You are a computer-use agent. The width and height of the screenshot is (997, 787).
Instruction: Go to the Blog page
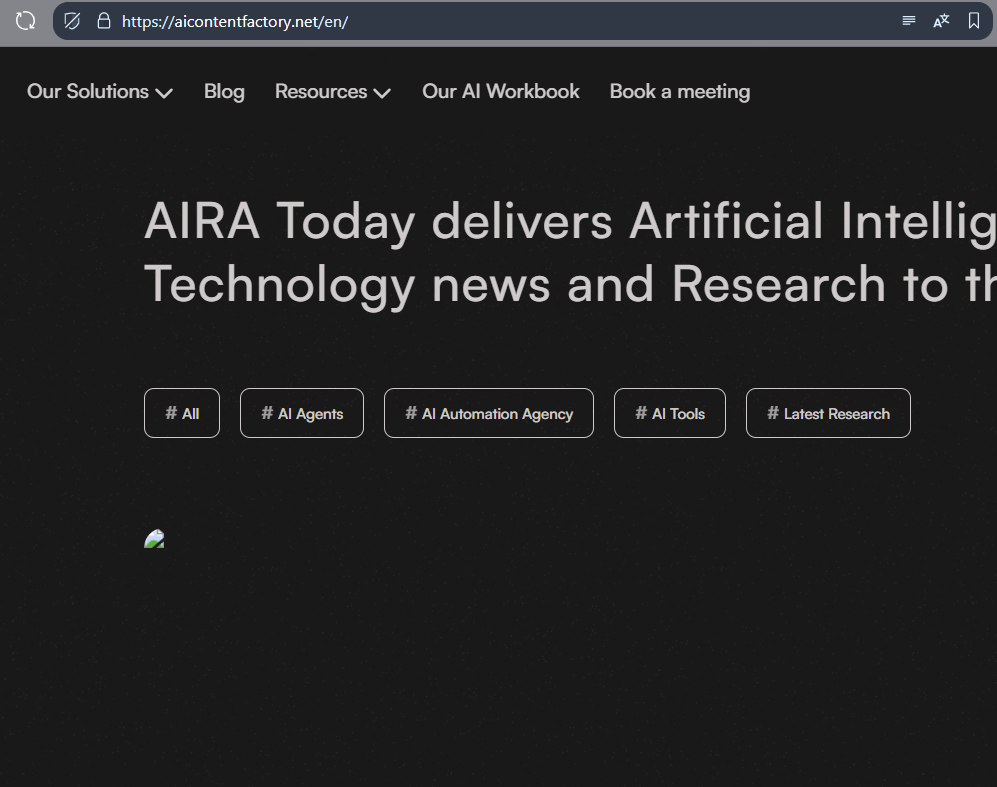coord(224,92)
